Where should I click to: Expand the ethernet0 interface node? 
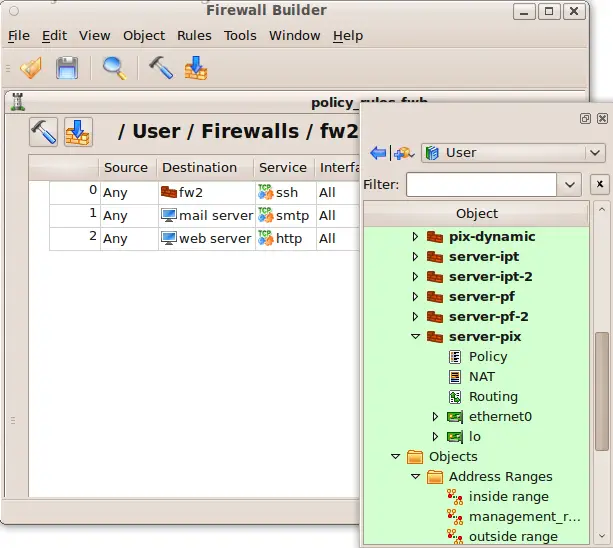(x=435, y=417)
